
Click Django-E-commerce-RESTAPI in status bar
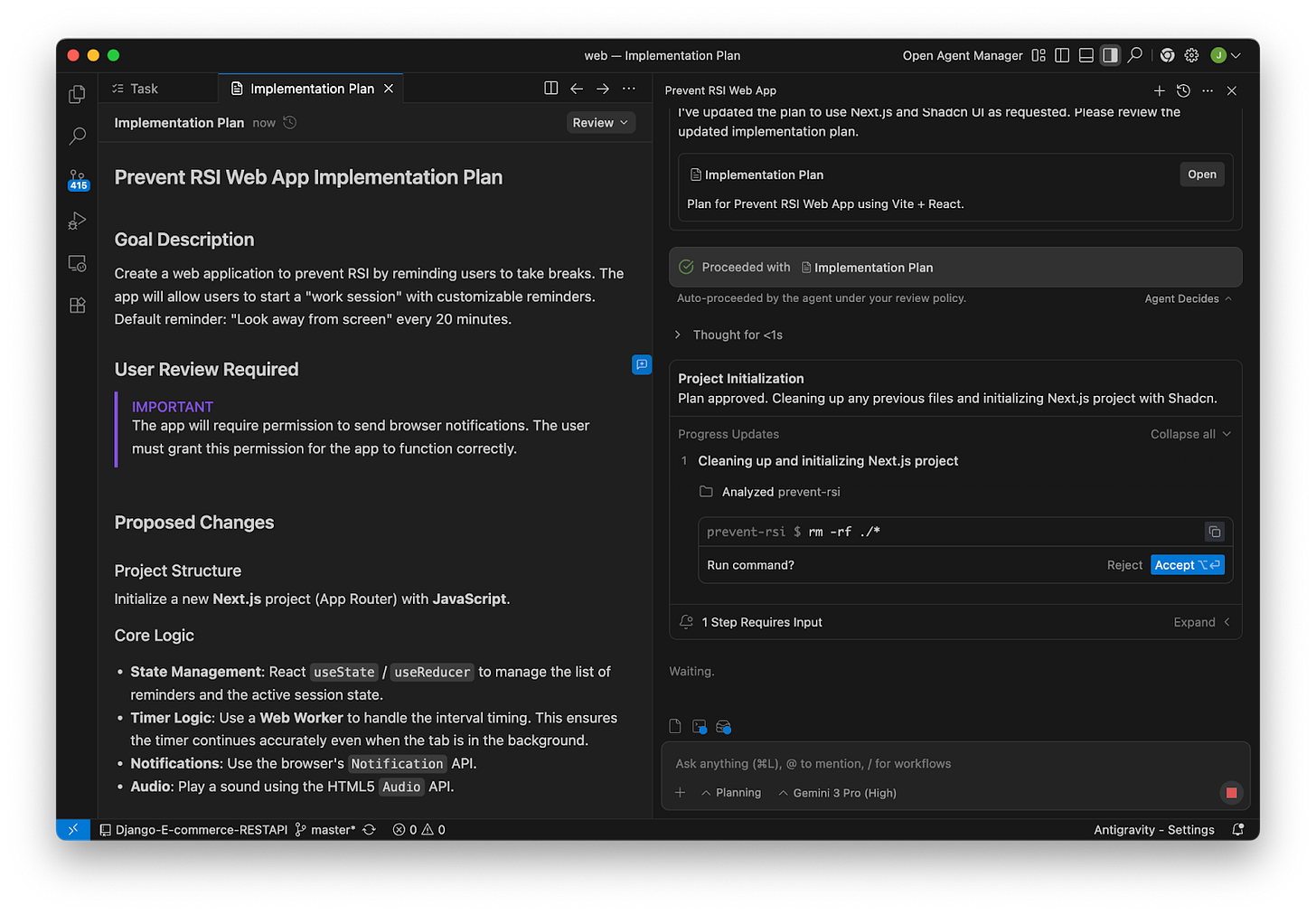pos(193,829)
